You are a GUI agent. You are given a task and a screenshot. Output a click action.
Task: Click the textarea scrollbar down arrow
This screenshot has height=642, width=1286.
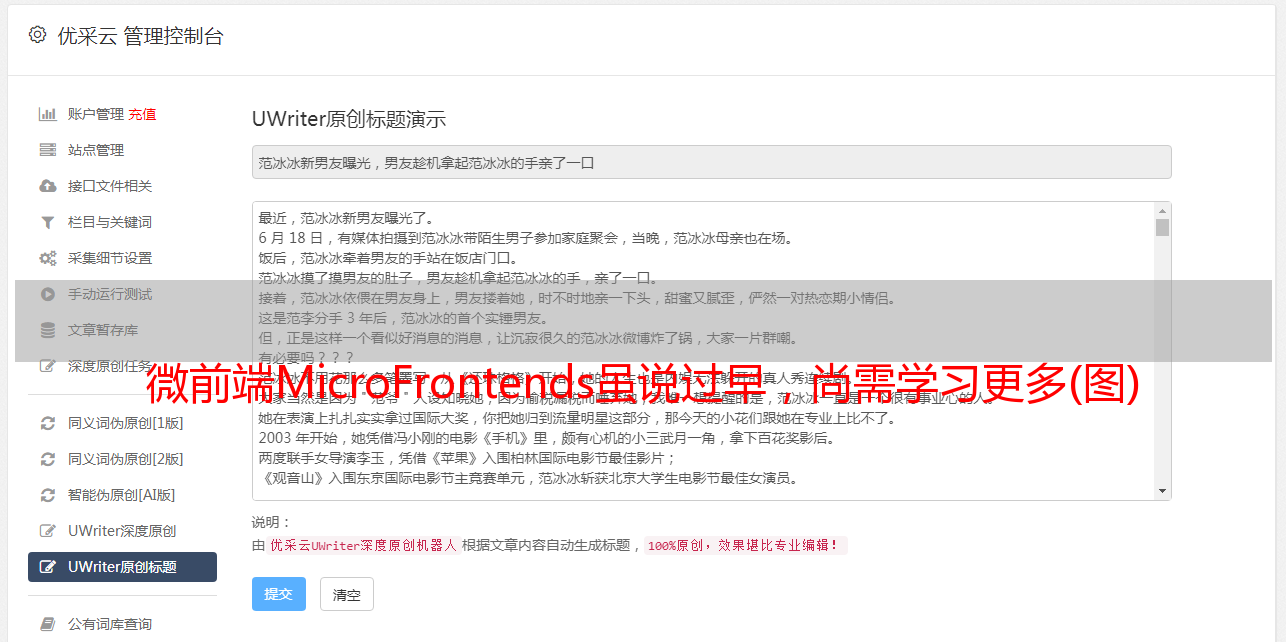point(1162,491)
